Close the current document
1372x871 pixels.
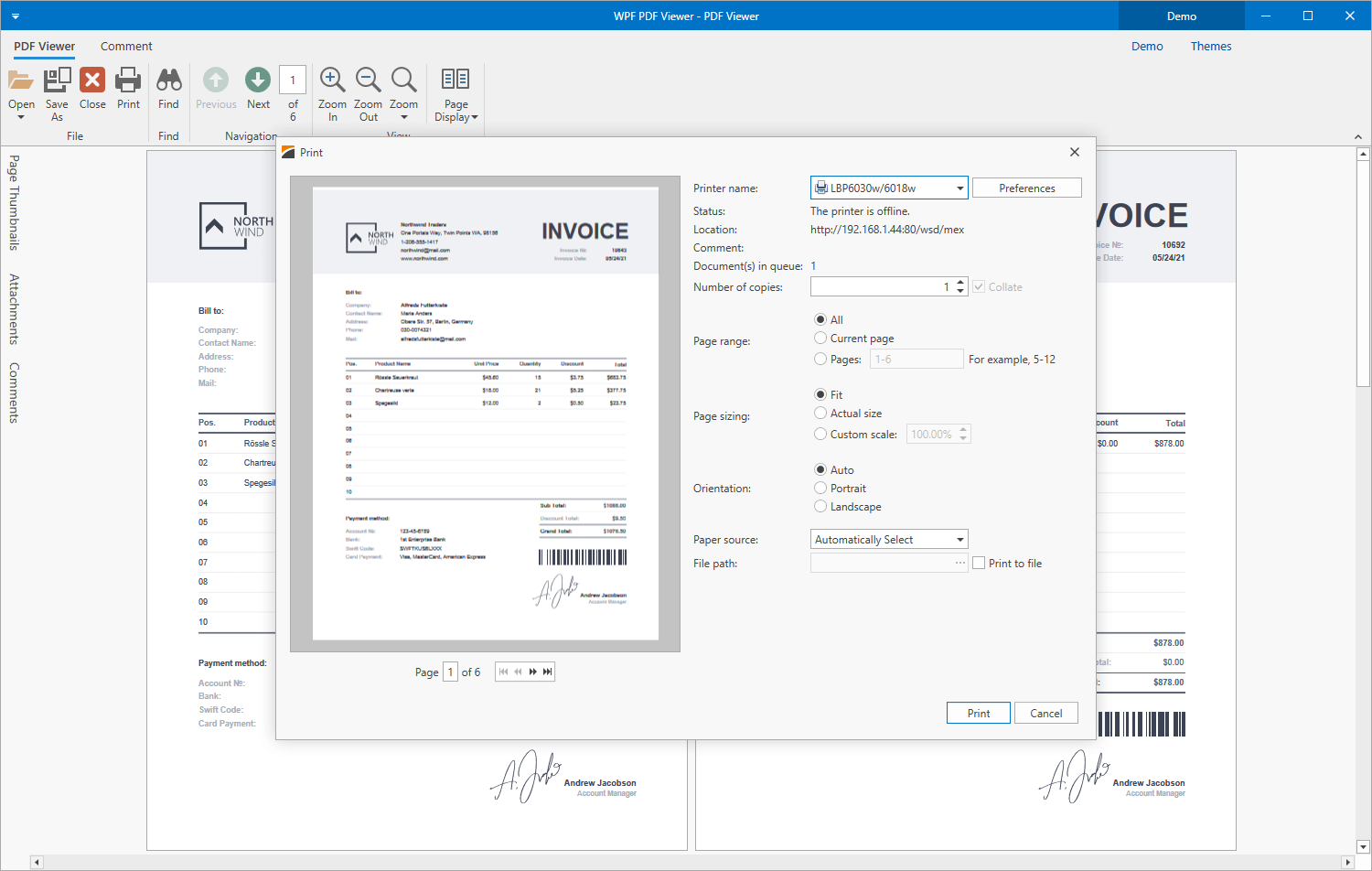[x=91, y=87]
